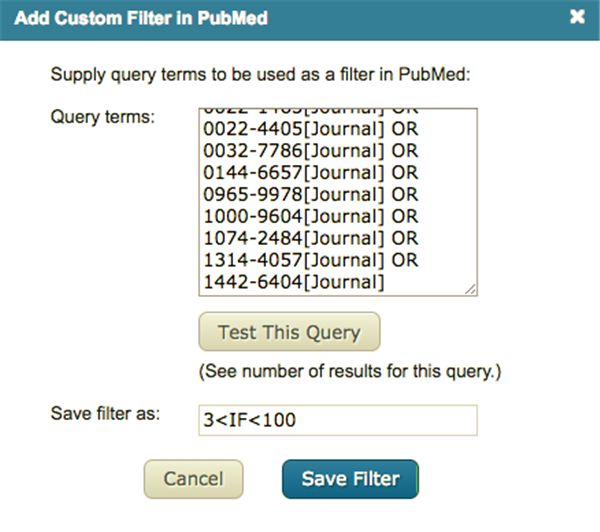Click the 'Query terms:' label
Screen dimensions: 600x532
pos(102,117)
